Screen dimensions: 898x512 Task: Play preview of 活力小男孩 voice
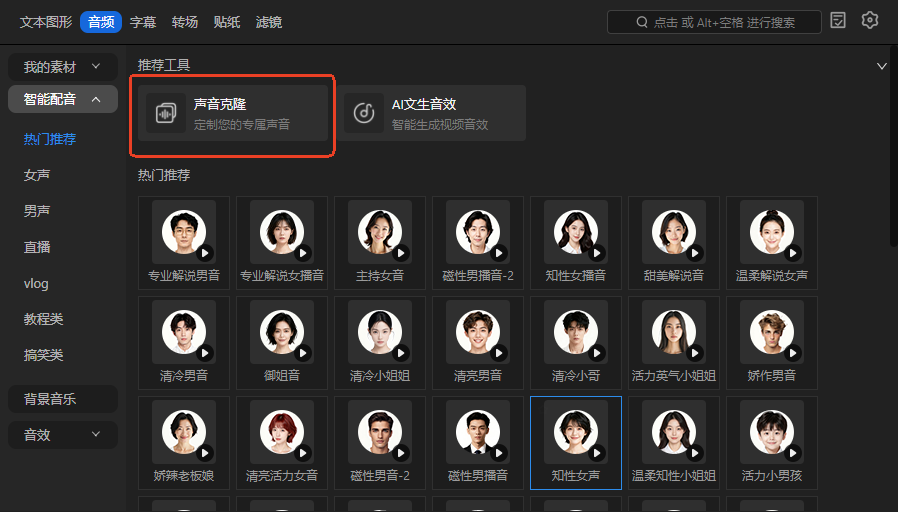(x=793, y=453)
